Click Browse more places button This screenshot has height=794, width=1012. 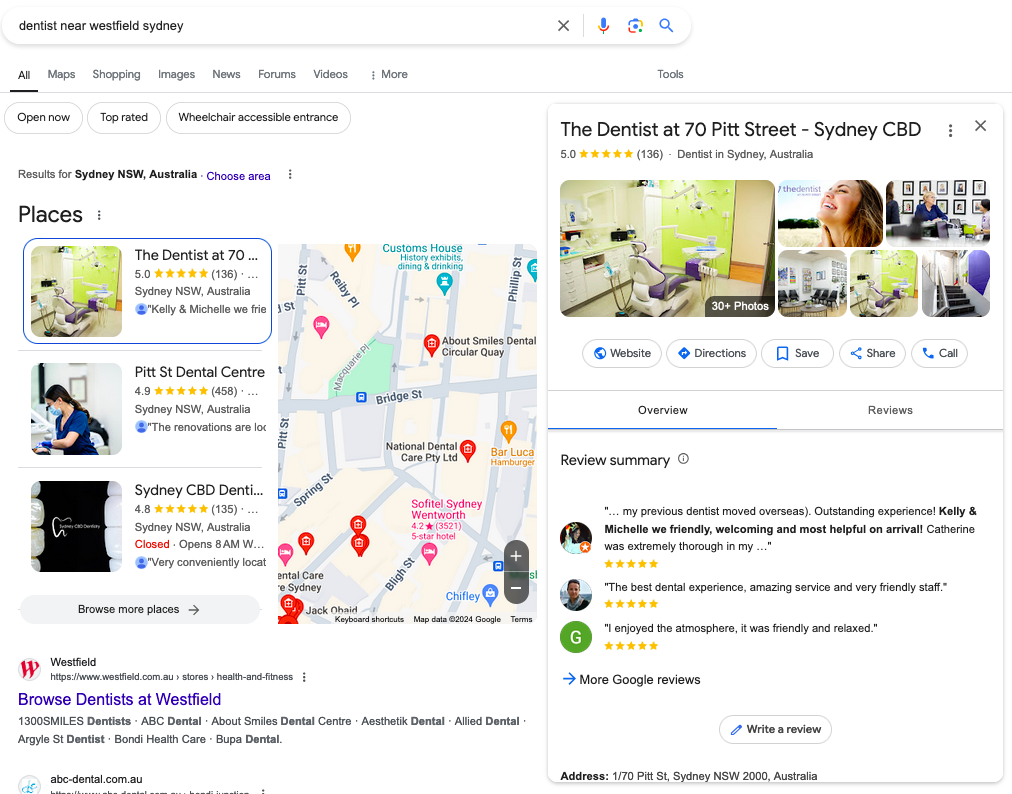pos(139,609)
